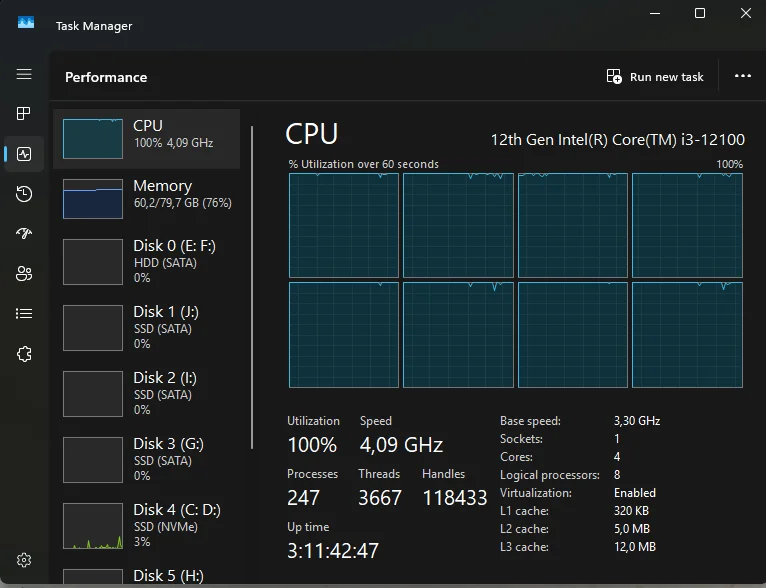Select CPU in the performance list
Image resolution: width=766 pixels, height=588 pixels.
(x=147, y=139)
